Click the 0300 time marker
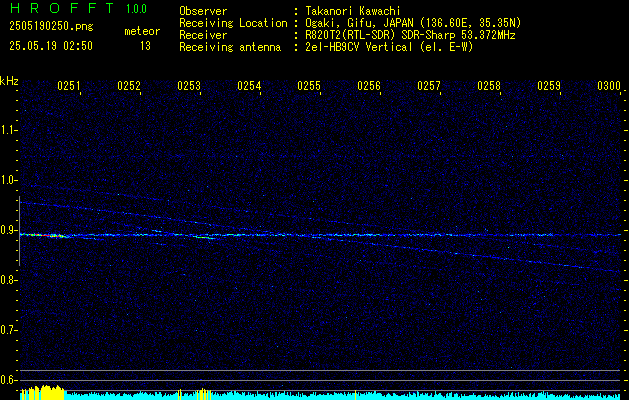 click(609, 86)
